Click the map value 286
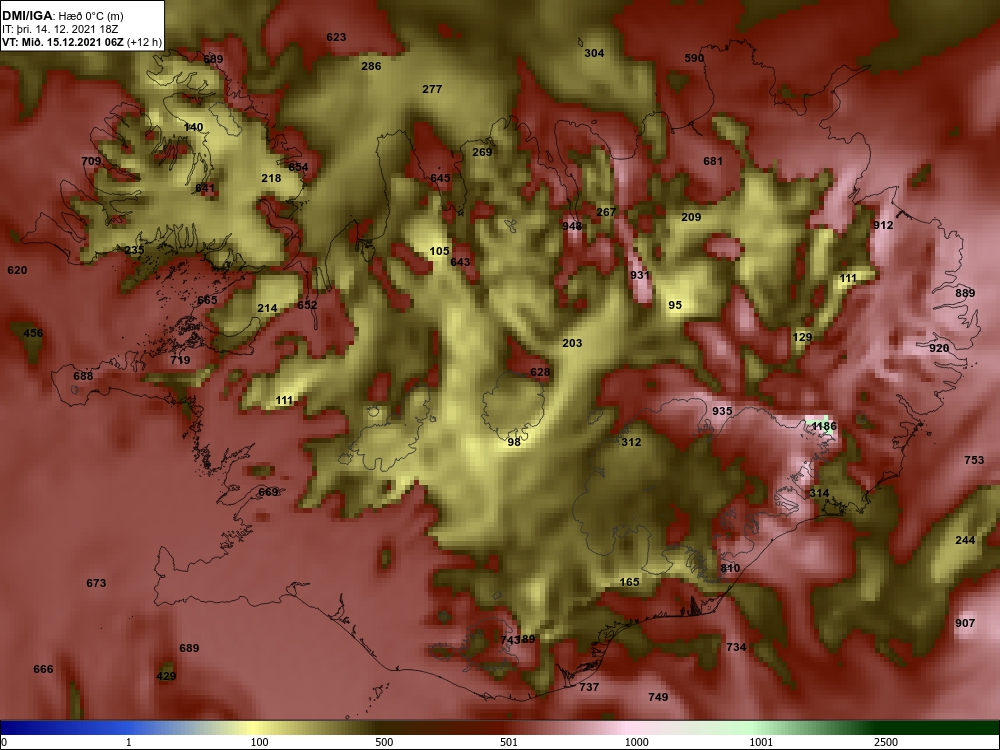The image size is (1000, 750). (371, 66)
